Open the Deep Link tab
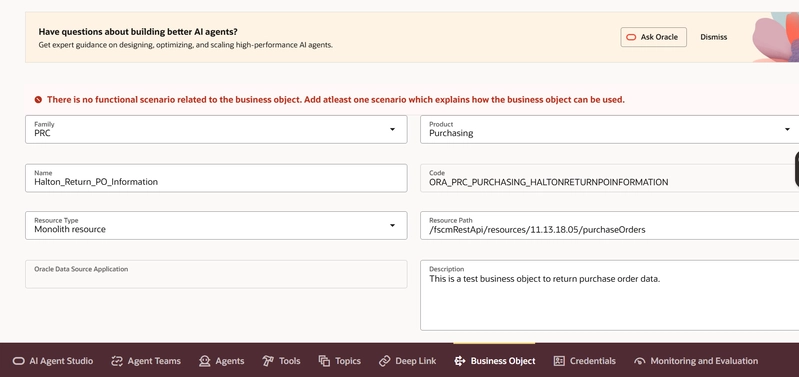This screenshot has width=799, height=377. (408, 361)
